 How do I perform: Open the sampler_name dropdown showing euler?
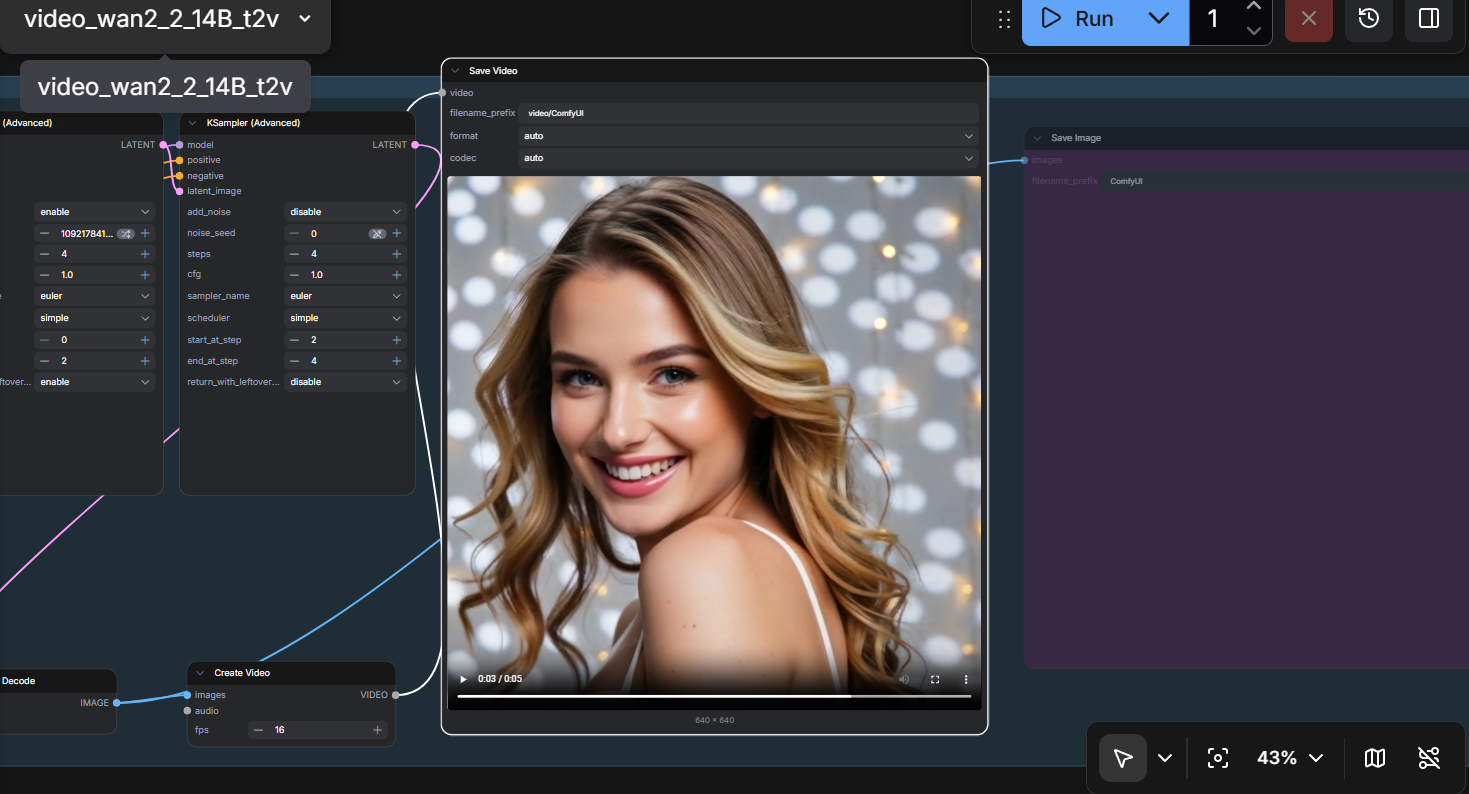pos(345,295)
